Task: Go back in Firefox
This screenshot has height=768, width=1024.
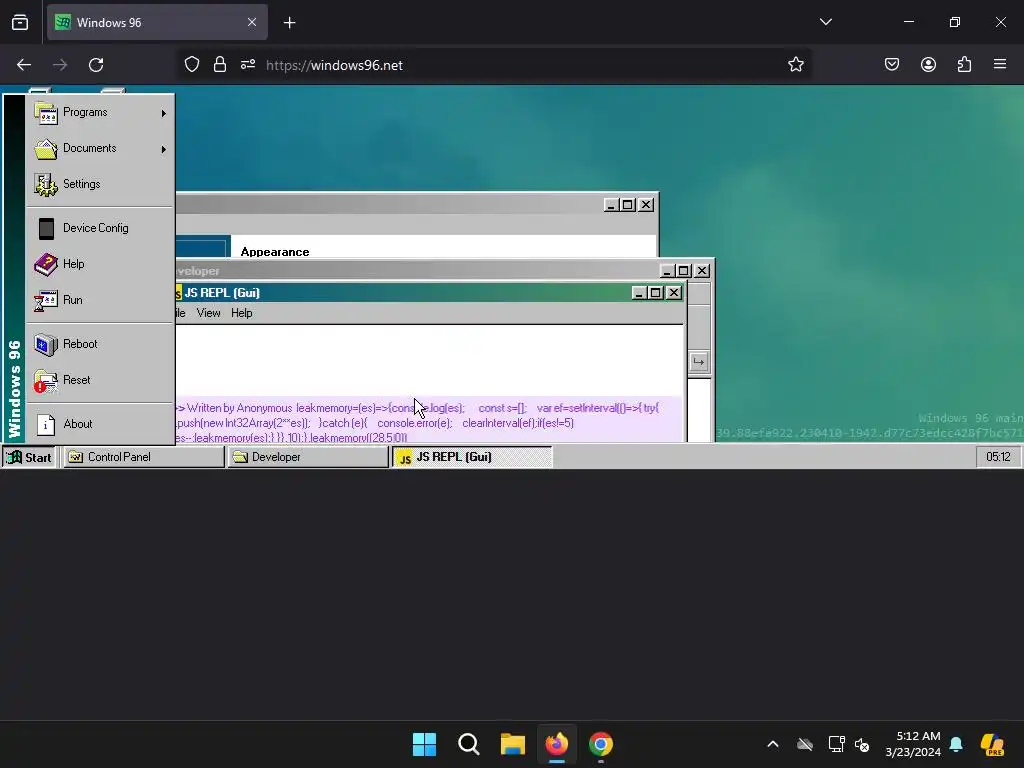Action: tap(24, 65)
